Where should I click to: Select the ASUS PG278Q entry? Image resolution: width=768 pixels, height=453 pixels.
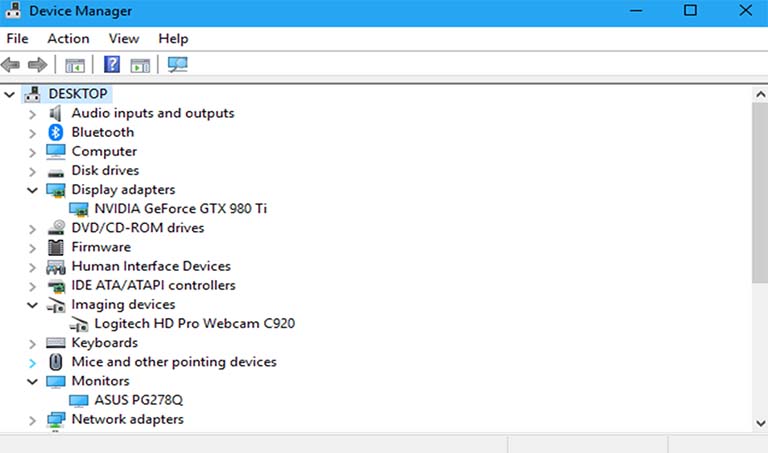(x=139, y=400)
